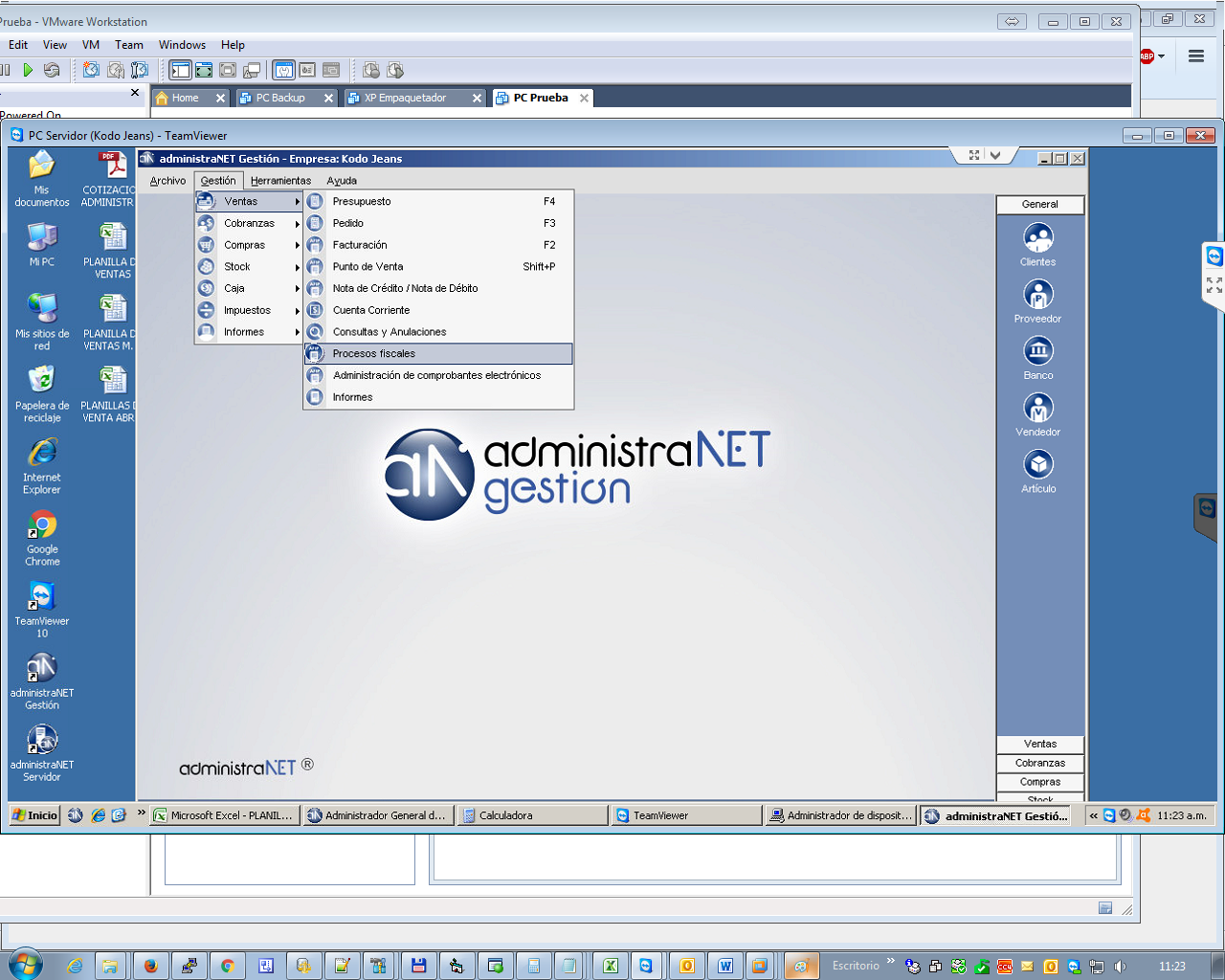Switch to Calculadora in the taskbar
The width and height of the screenshot is (1225, 980).
click(532, 815)
